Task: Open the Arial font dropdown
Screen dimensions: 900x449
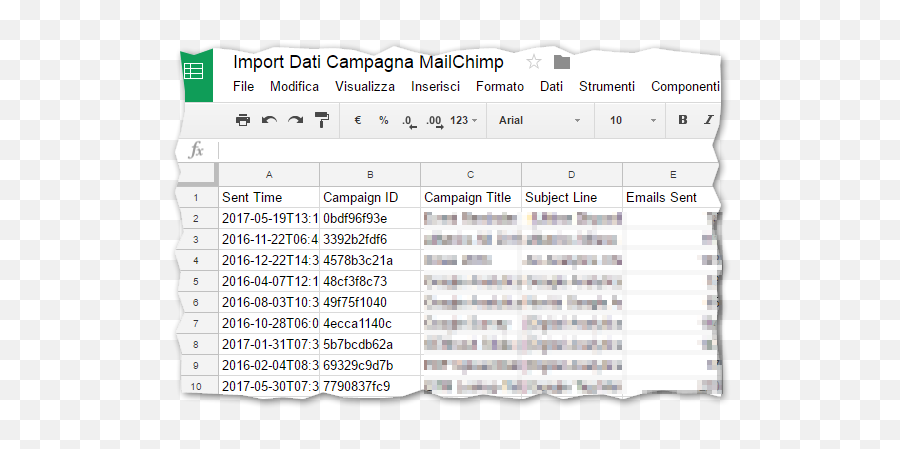Action: coord(540,120)
